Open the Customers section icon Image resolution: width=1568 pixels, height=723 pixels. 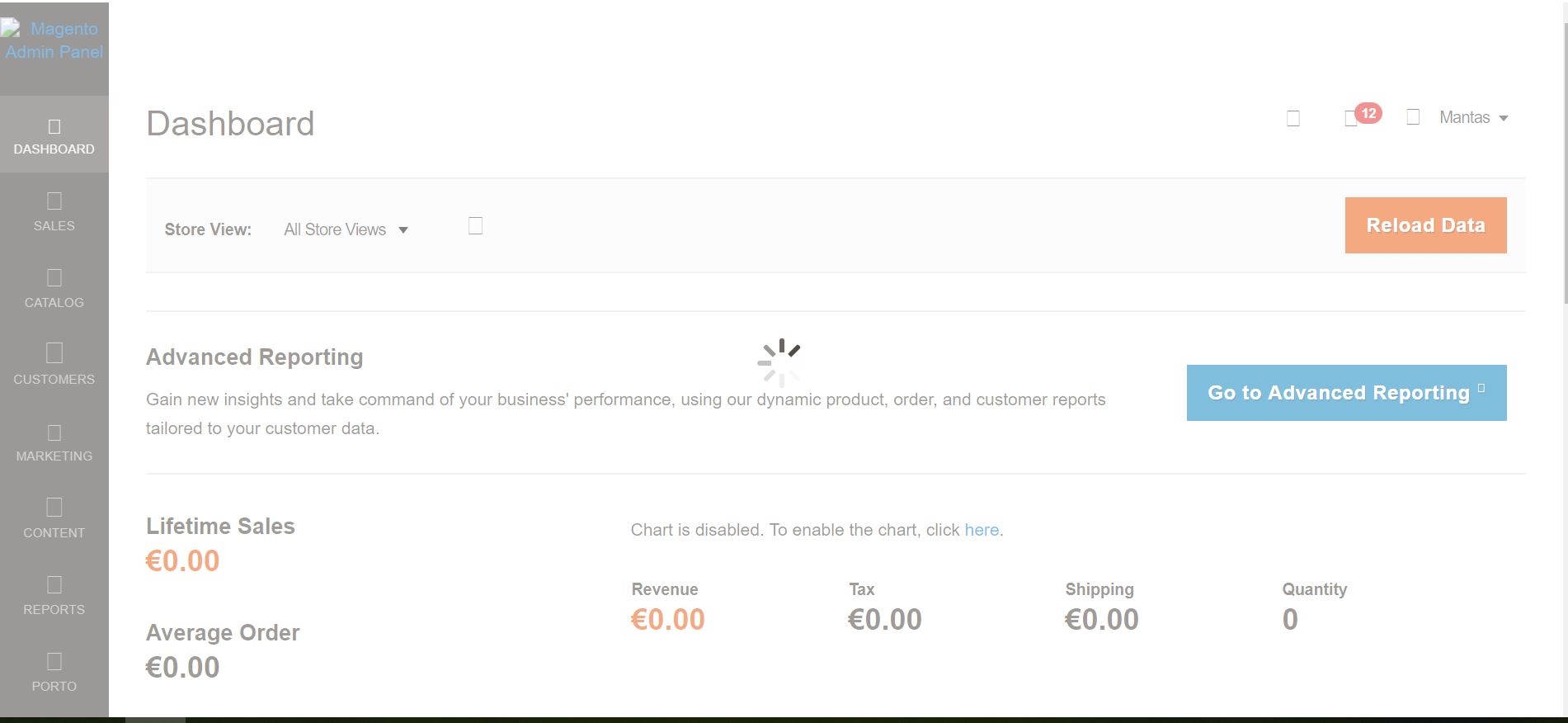click(54, 354)
